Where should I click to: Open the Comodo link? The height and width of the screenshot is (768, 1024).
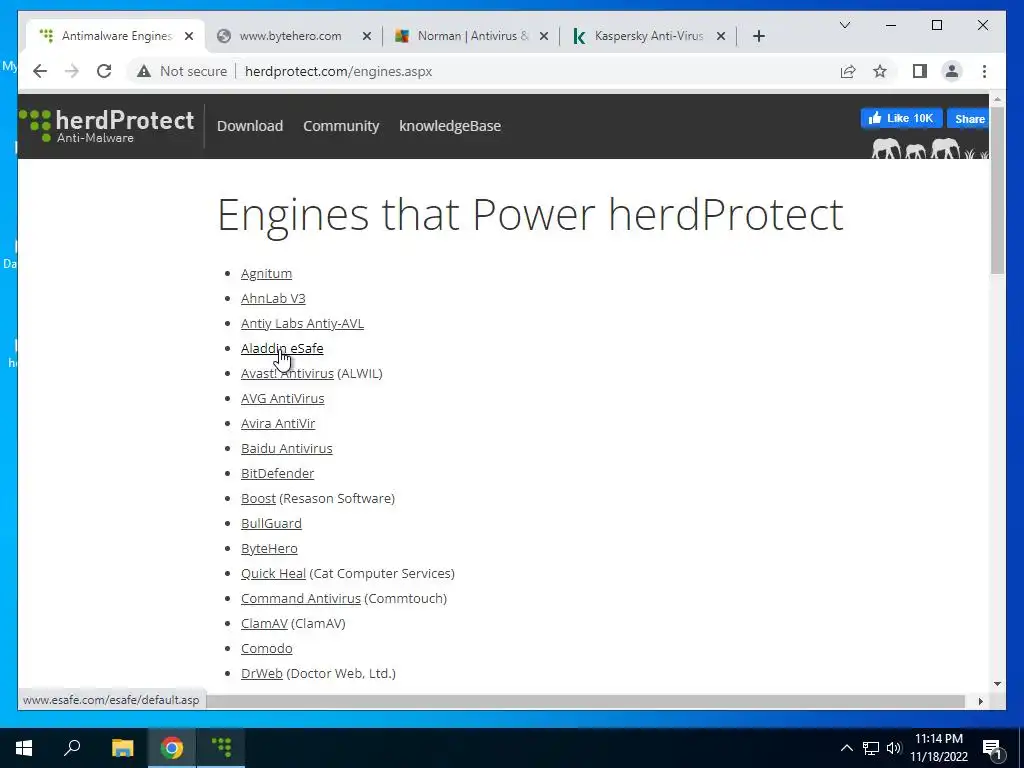pyautogui.click(x=266, y=648)
